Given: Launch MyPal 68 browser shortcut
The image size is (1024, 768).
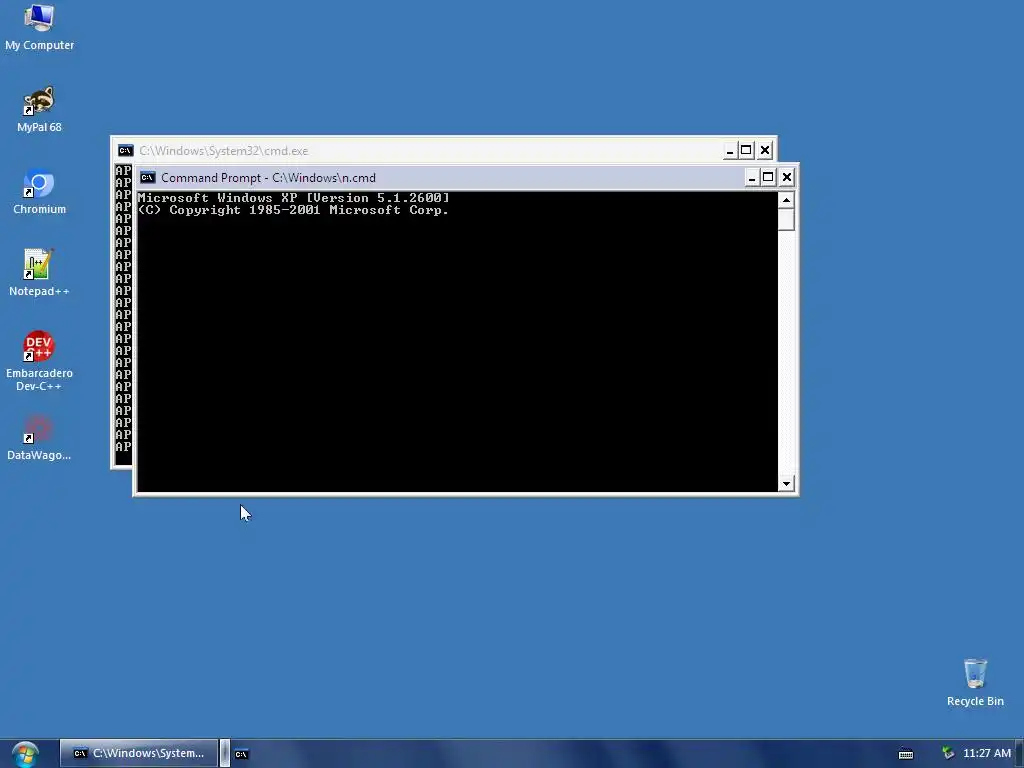Looking at the screenshot, I should pyautogui.click(x=39, y=110).
